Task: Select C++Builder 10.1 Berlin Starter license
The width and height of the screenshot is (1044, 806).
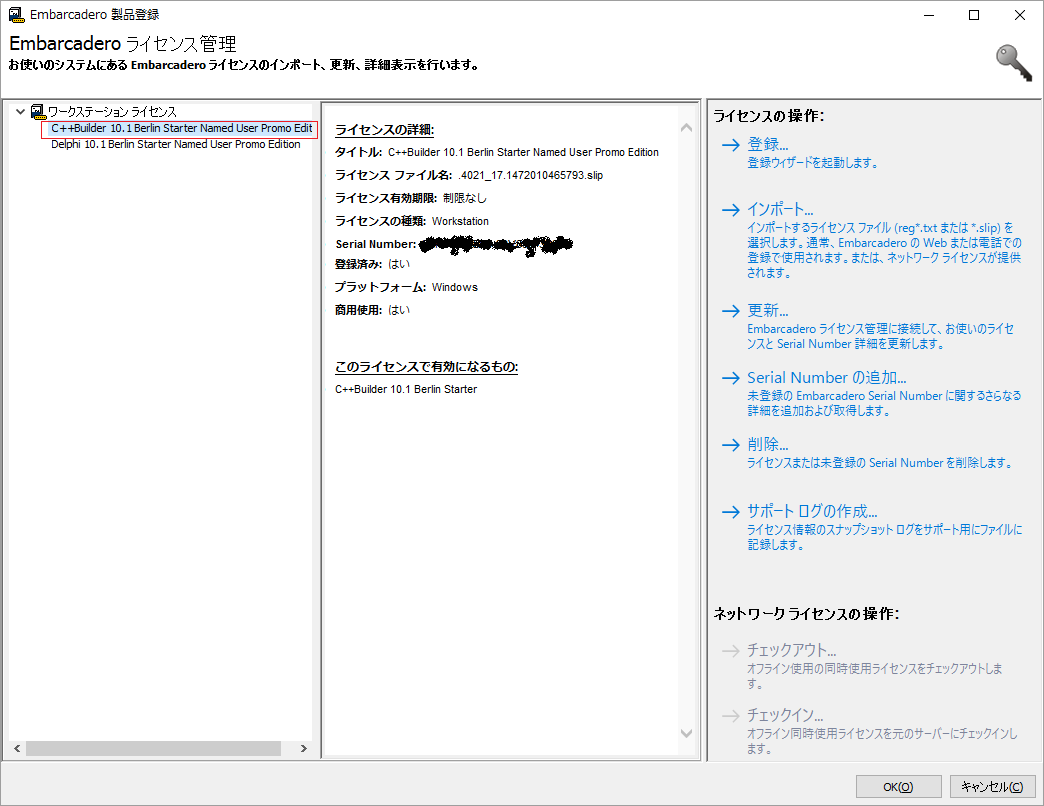Action: (x=181, y=128)
